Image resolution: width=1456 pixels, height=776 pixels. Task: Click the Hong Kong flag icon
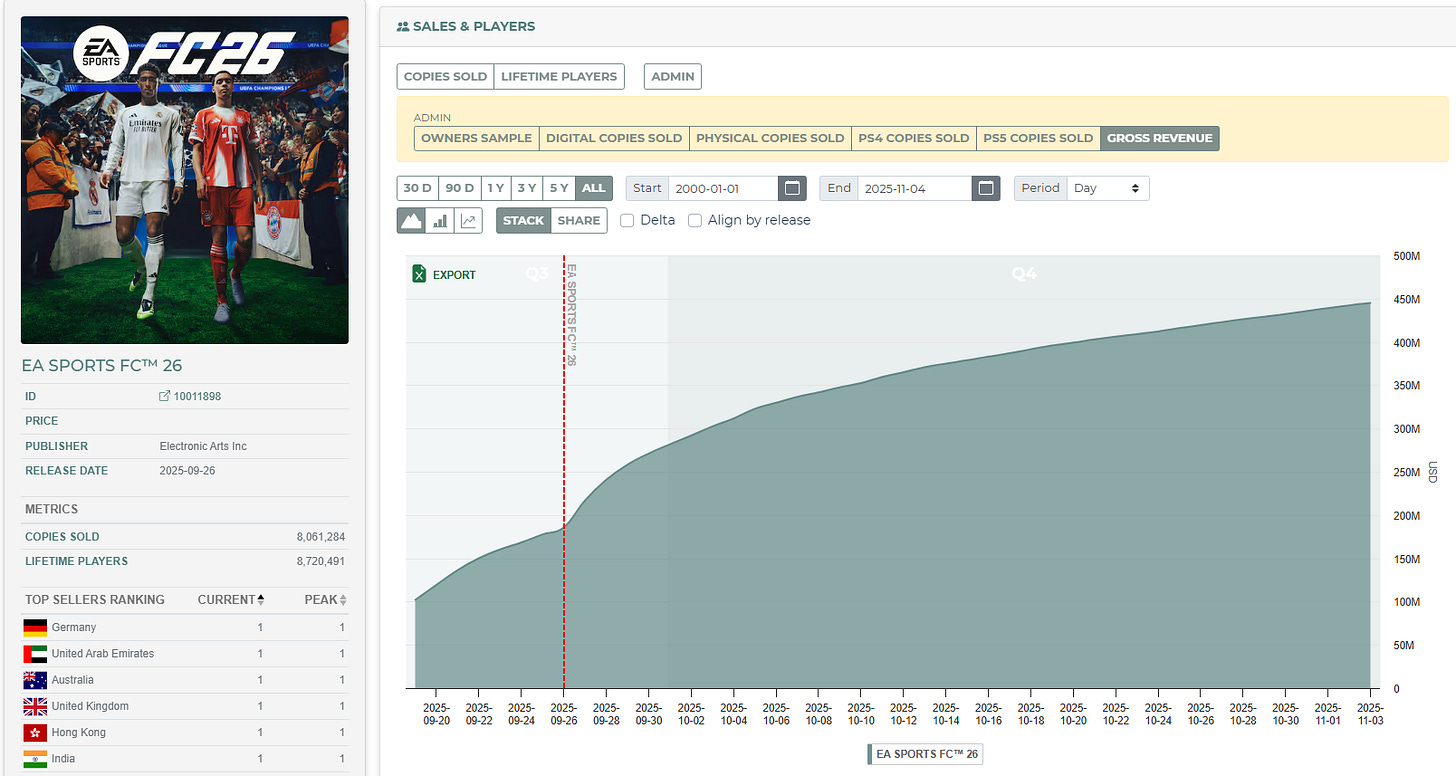pos(35,732)
